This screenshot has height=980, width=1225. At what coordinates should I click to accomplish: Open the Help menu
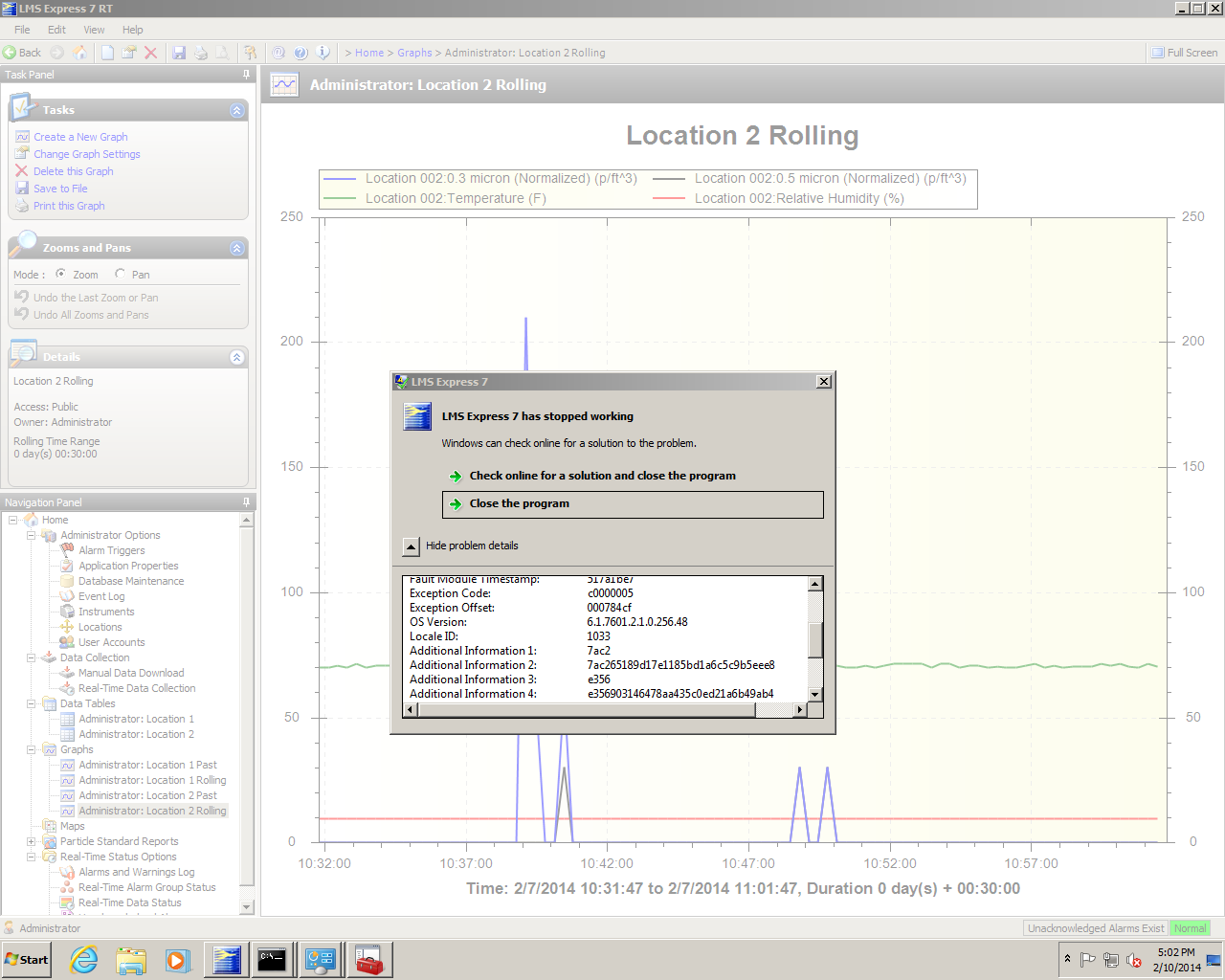coord(132,30)
